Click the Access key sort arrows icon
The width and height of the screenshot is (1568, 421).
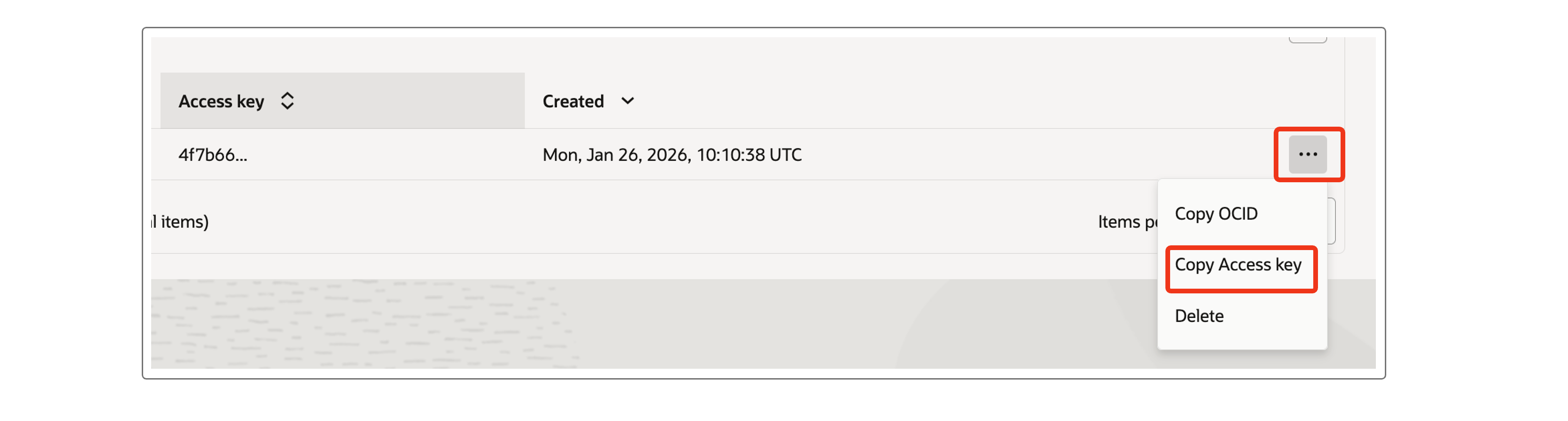tap(287, 101)
